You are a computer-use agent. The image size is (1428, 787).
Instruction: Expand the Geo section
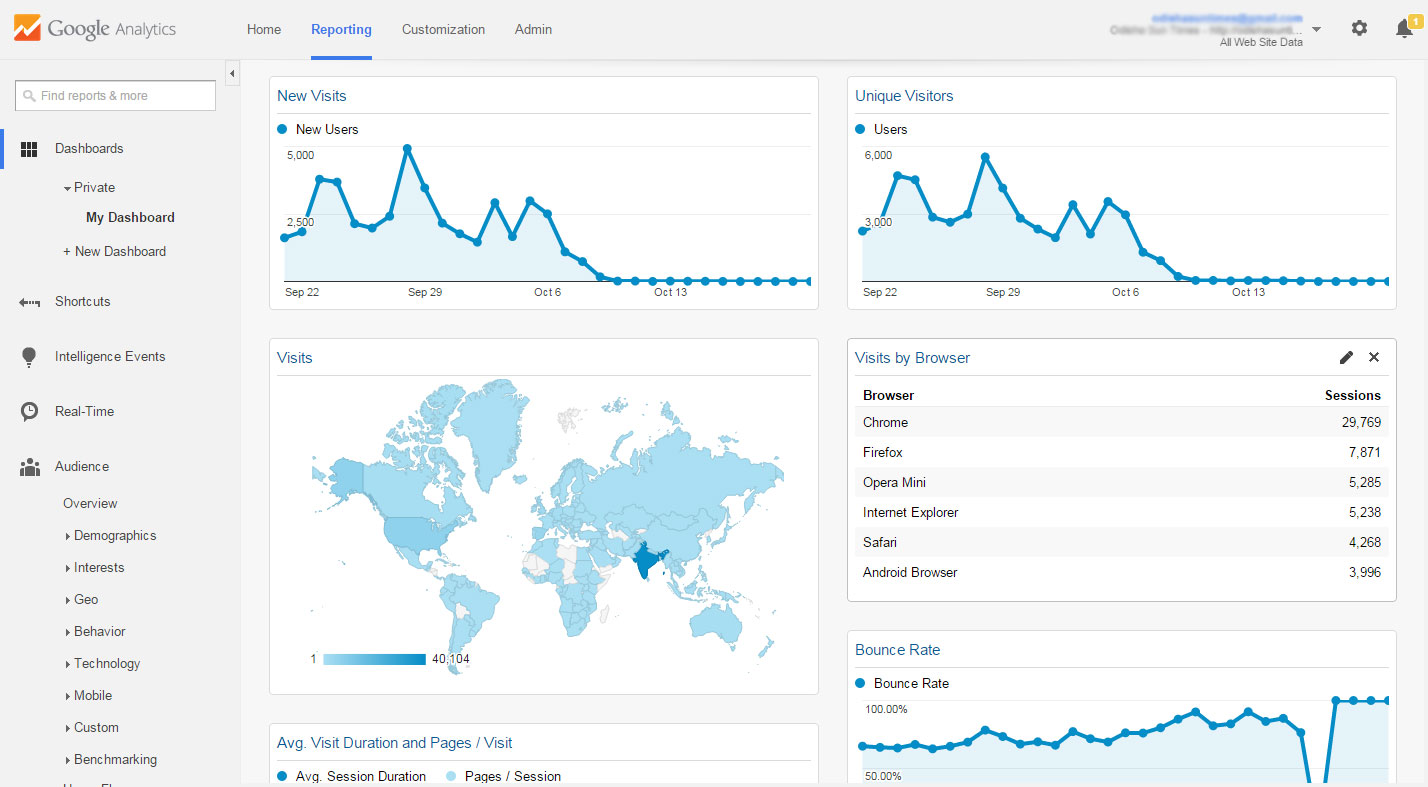pos(67,600)
